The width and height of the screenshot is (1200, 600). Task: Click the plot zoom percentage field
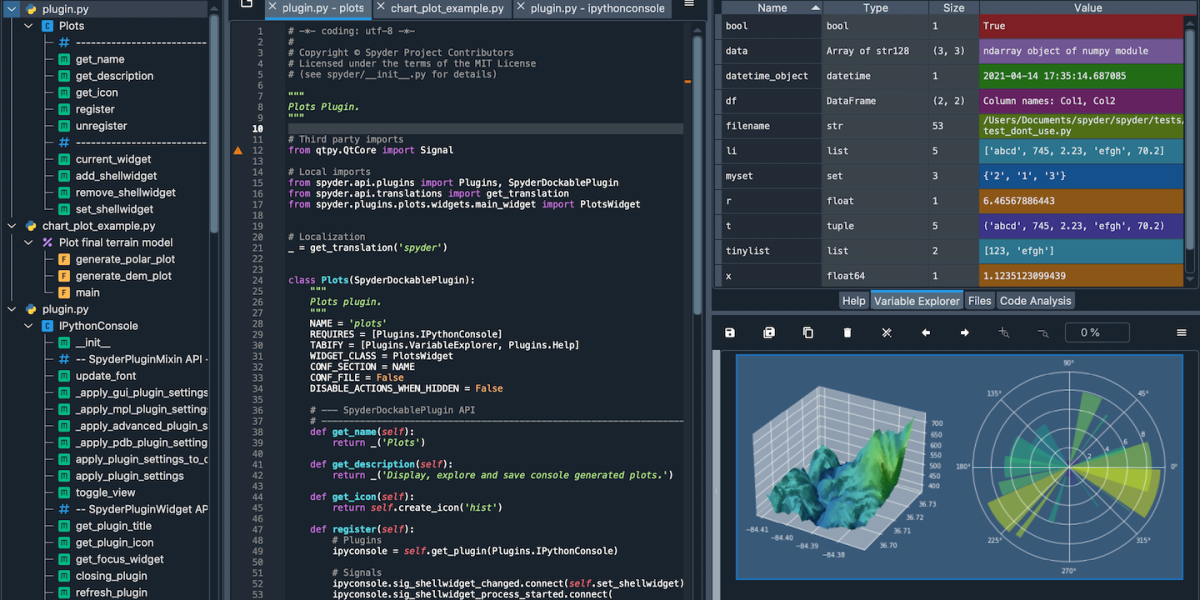pyautogui.click(x=1096, y=333)
